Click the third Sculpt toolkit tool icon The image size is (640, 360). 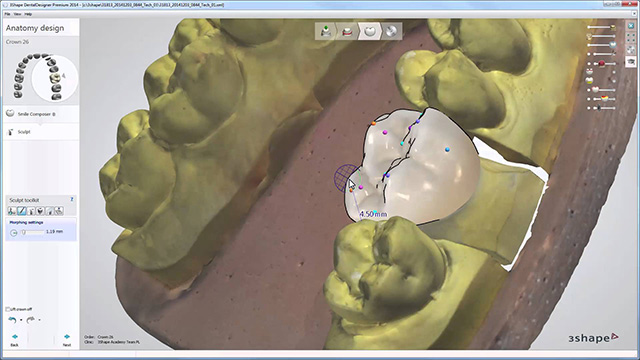[31, 211]
